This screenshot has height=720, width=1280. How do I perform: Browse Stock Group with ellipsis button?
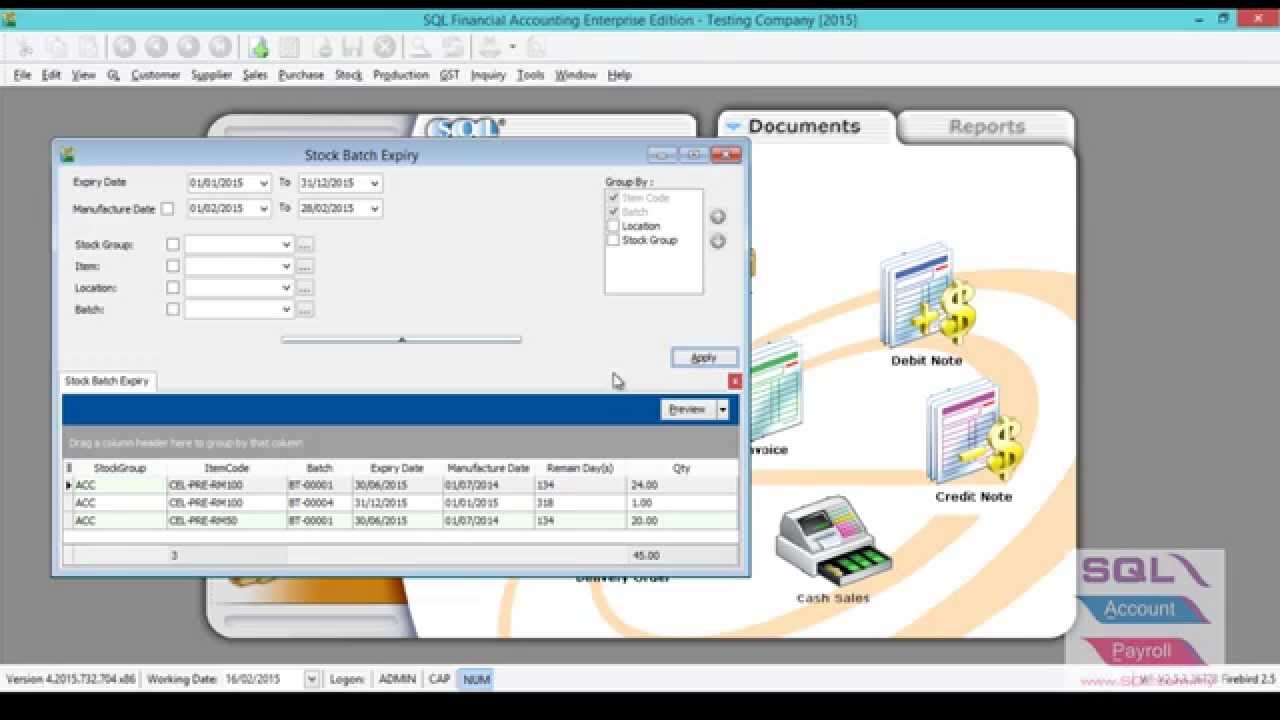tap(305, 244)
